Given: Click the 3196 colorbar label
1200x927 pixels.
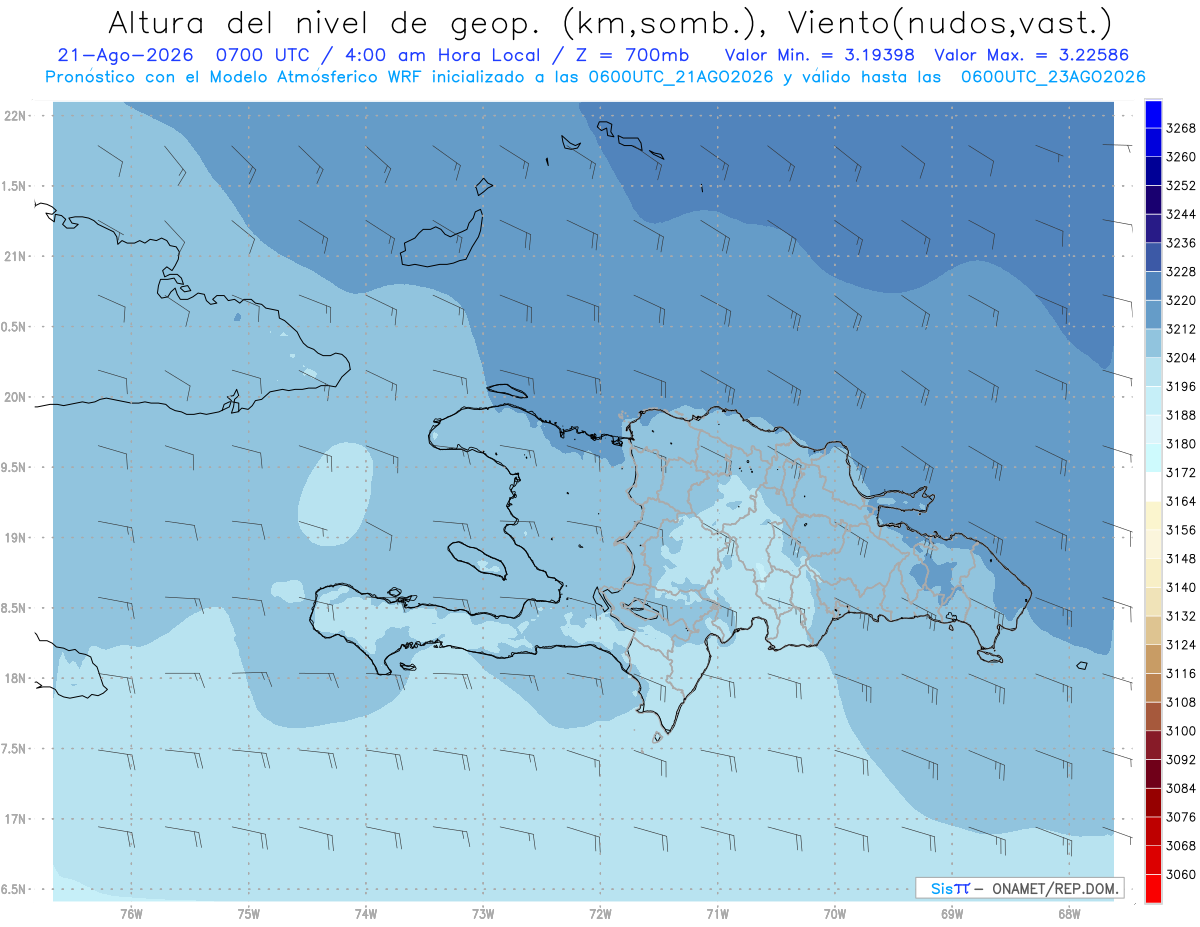Looking at the screenshot, I should (1181, 386).
